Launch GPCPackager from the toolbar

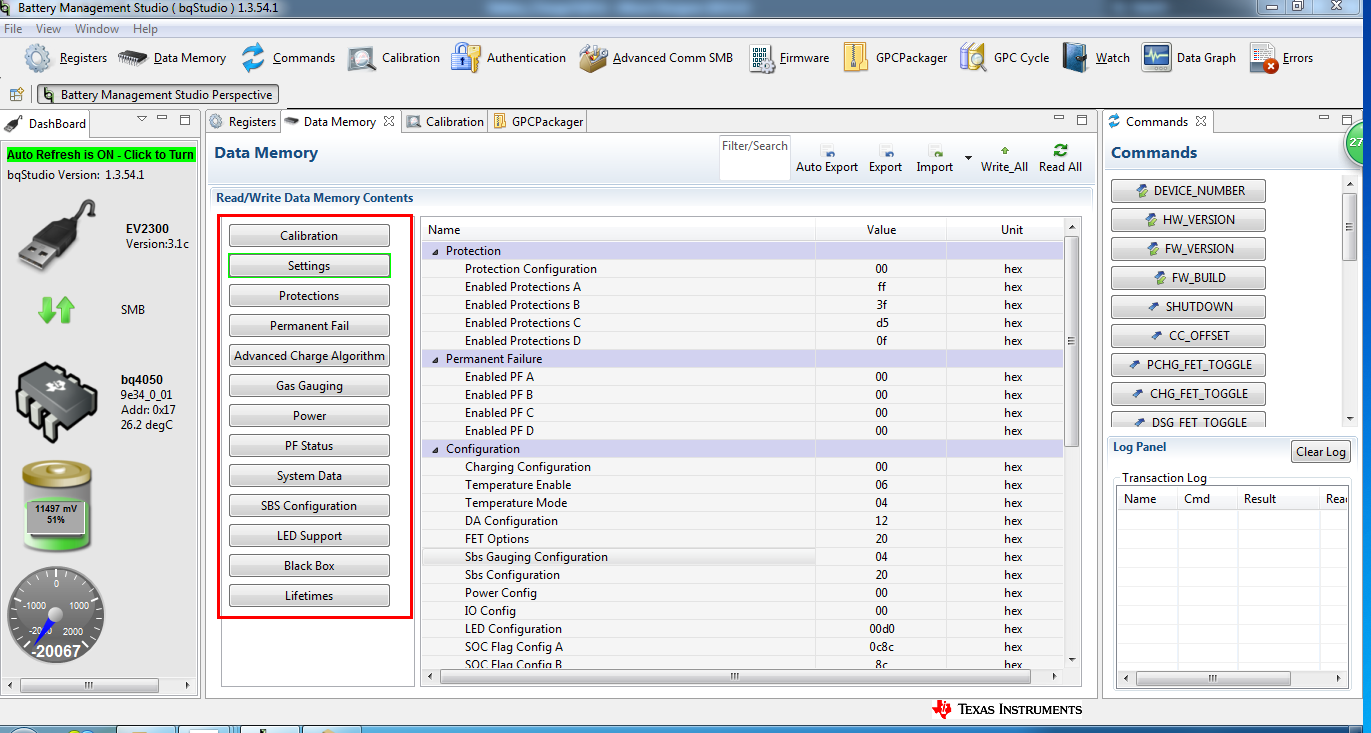pyautogui.click(x=895, y=58)
